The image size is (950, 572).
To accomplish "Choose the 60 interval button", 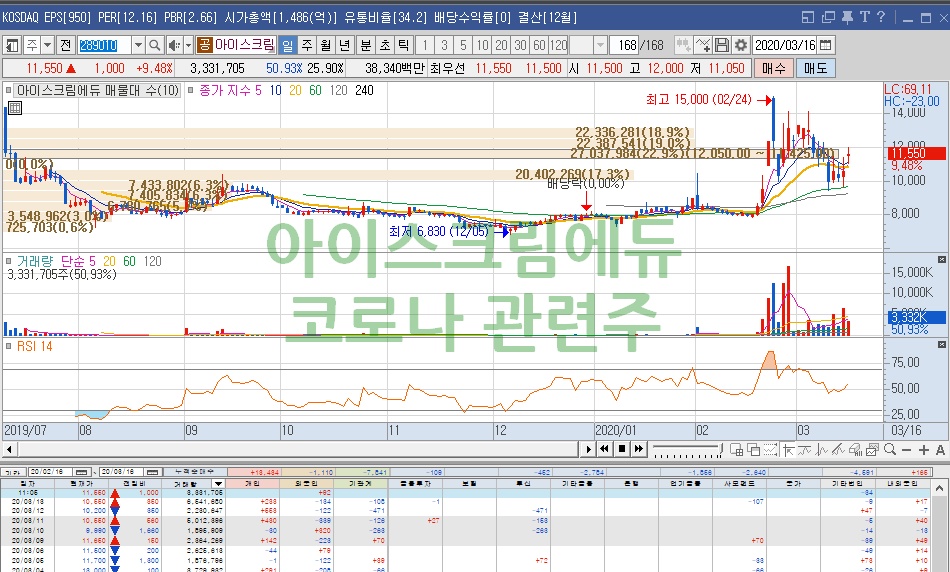I will point(539,45).
